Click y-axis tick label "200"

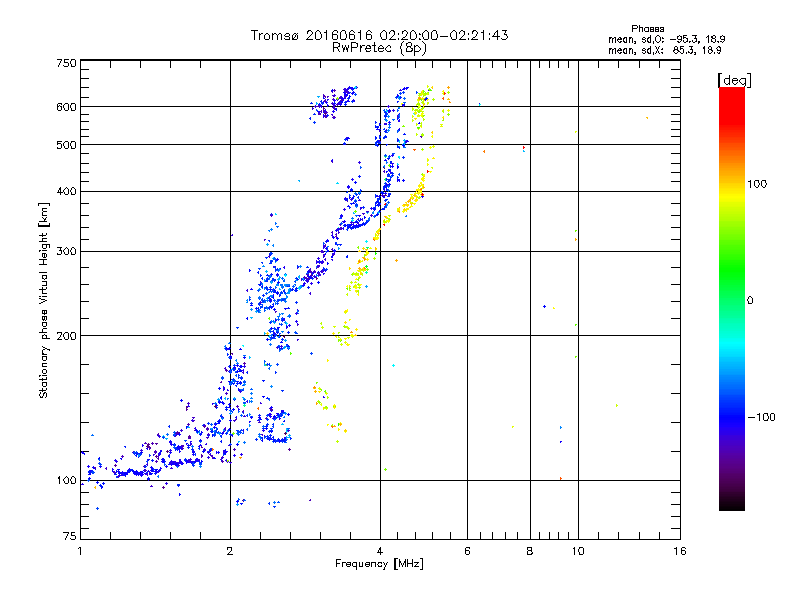(x=66, y=336)
